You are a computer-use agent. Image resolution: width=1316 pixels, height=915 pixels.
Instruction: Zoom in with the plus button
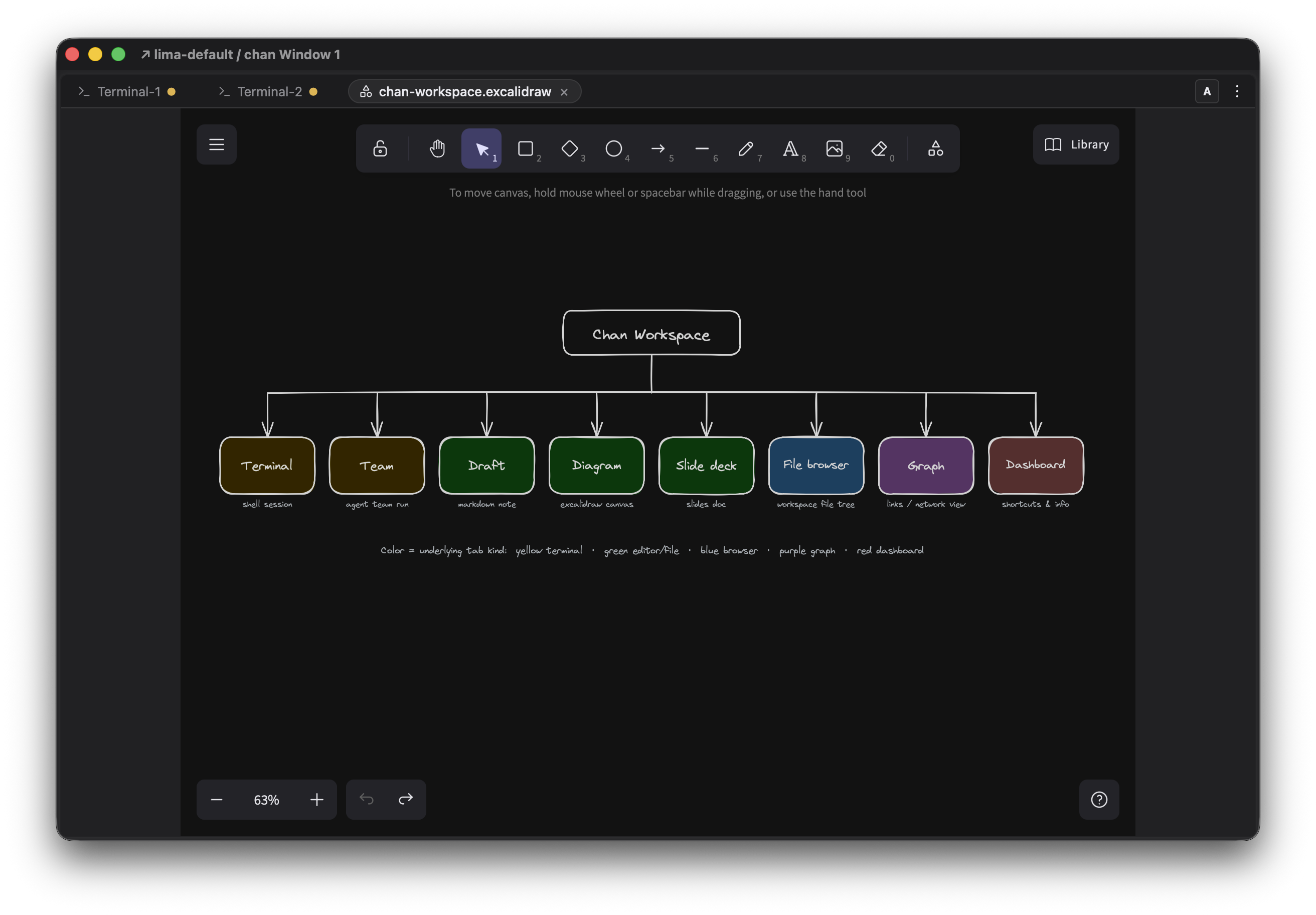click(317, 799)
